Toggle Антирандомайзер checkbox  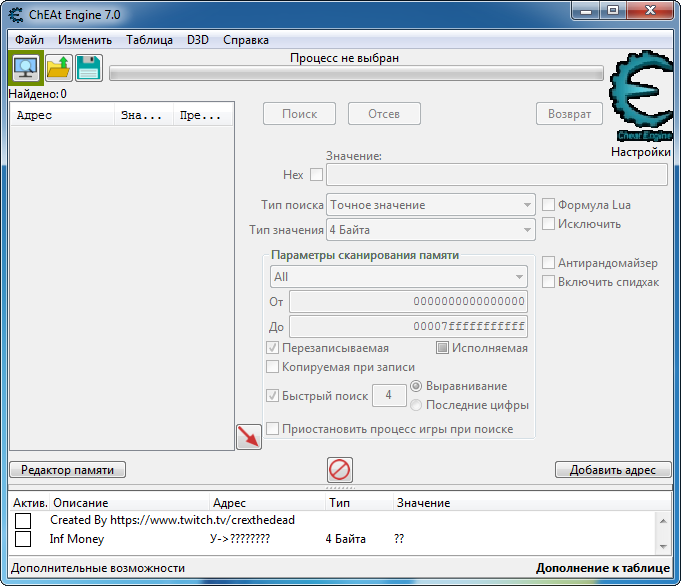(548, 263)
